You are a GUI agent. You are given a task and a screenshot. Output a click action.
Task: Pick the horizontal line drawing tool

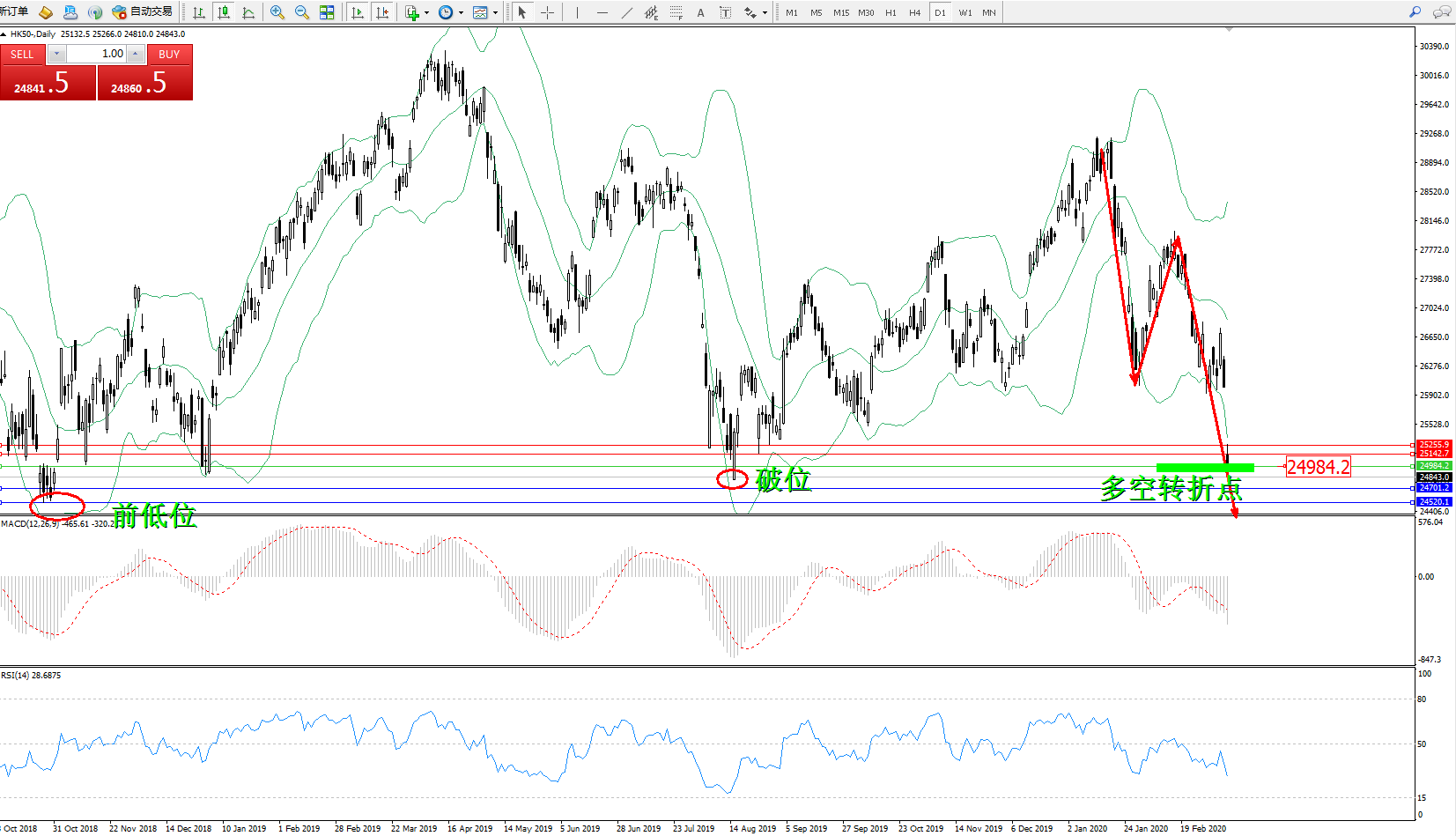pos(602,12)
